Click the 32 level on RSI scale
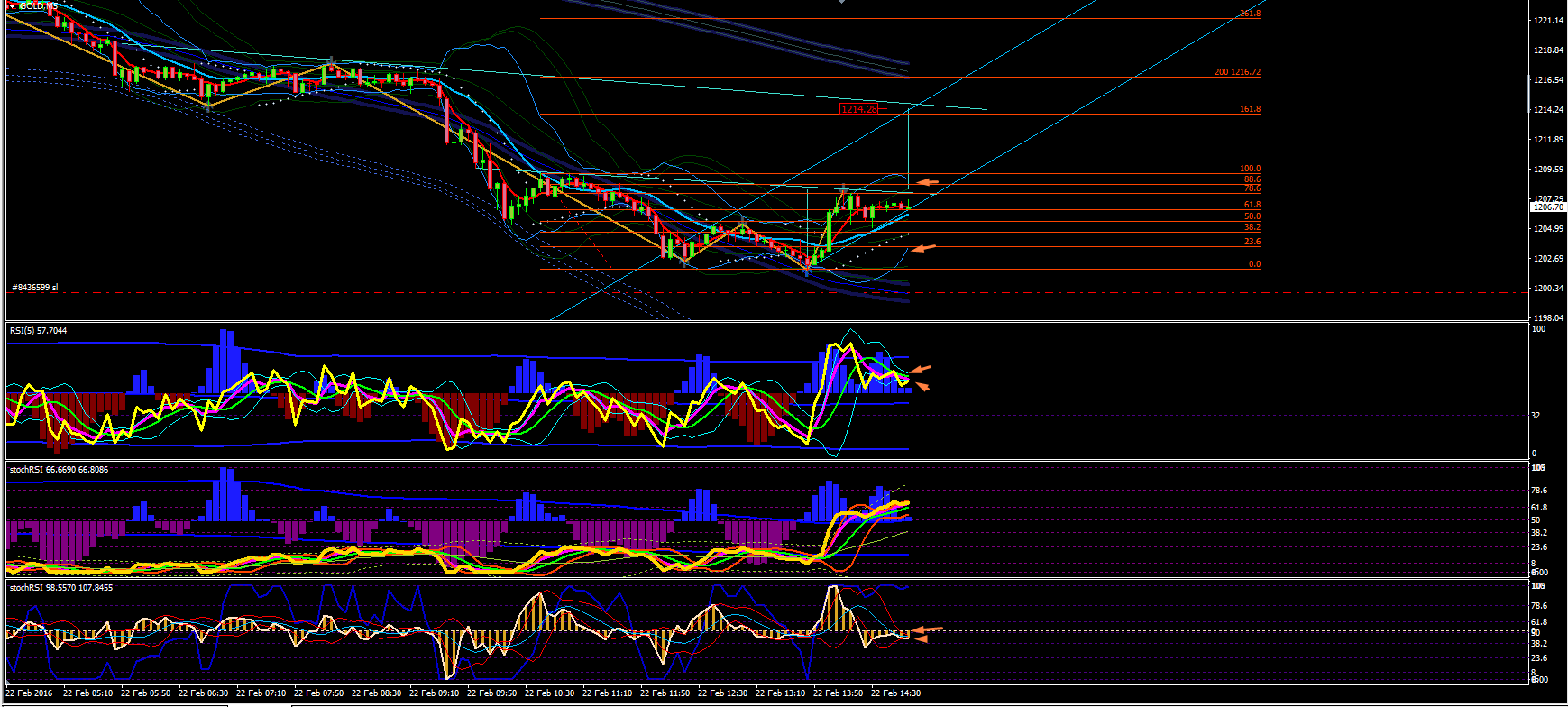 coord(1536,416)
